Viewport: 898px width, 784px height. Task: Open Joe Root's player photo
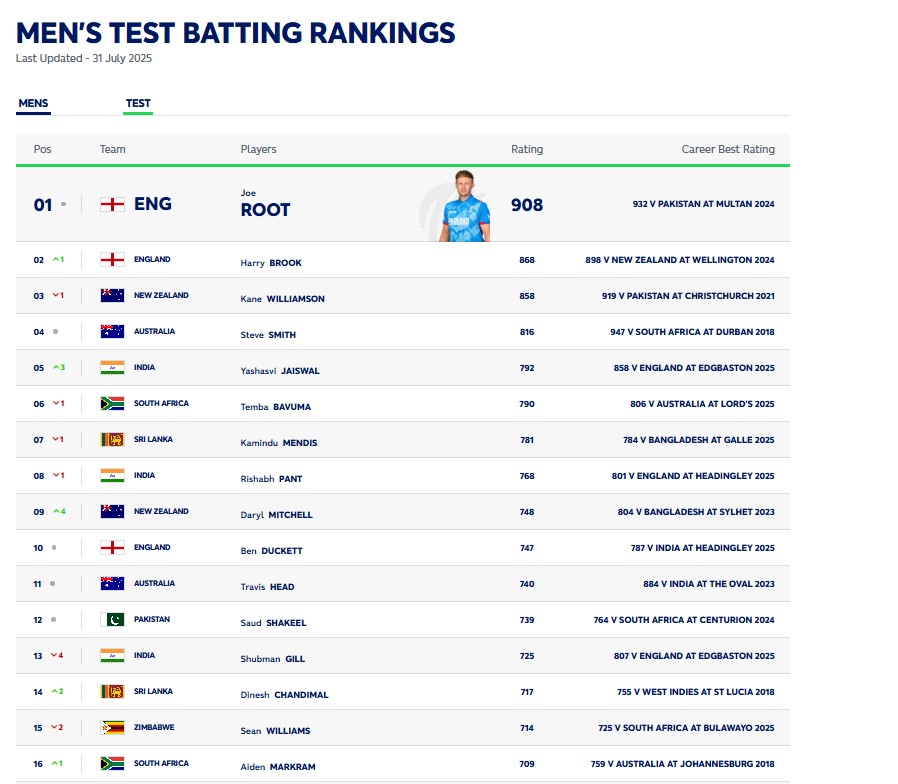point(464,206)
